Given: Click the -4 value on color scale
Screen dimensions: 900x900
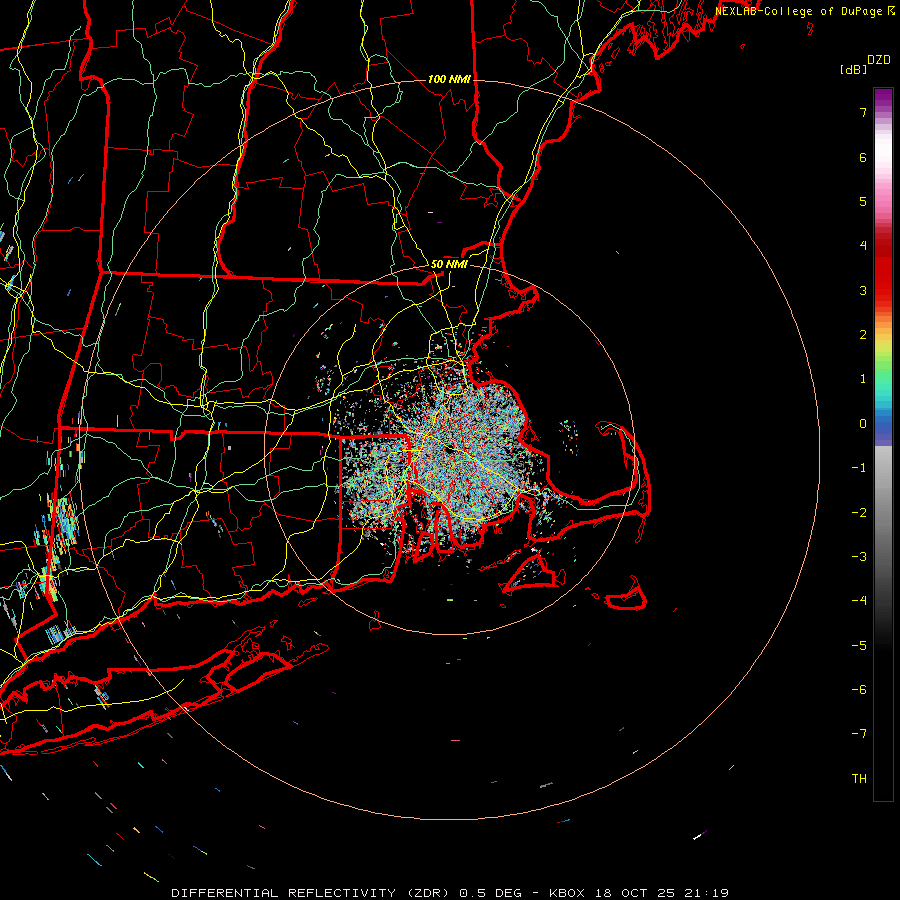Looking at the screenshot, I should pyautogui.click(x=859, y=601).
